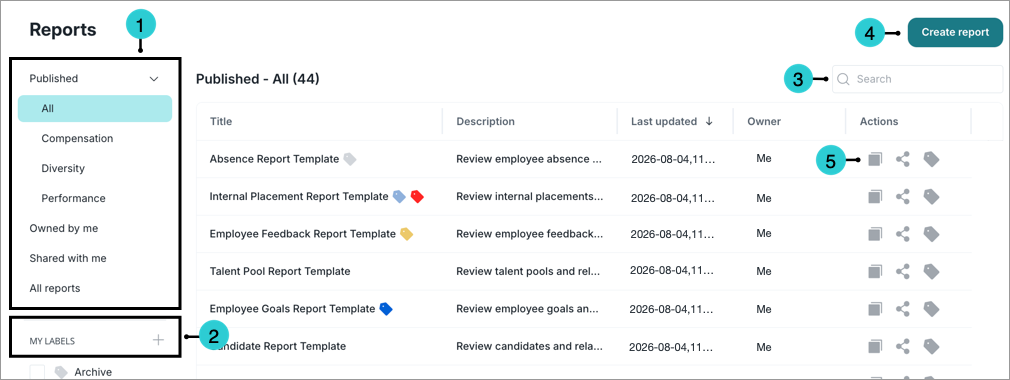Screen dimensions: 1010x380
Task: Click the magnifier icon in the search box
Action: [843, 79]
